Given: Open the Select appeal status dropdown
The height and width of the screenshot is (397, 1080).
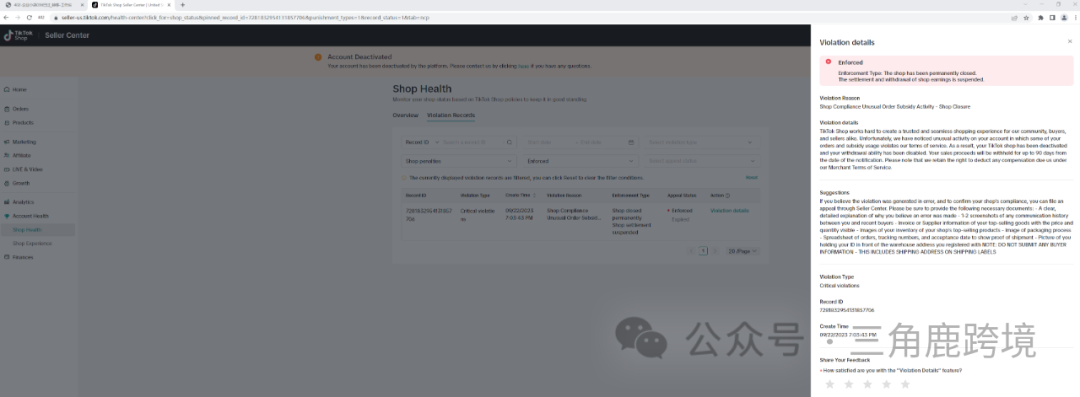Looking at the screenshot, I should [701, 161].
